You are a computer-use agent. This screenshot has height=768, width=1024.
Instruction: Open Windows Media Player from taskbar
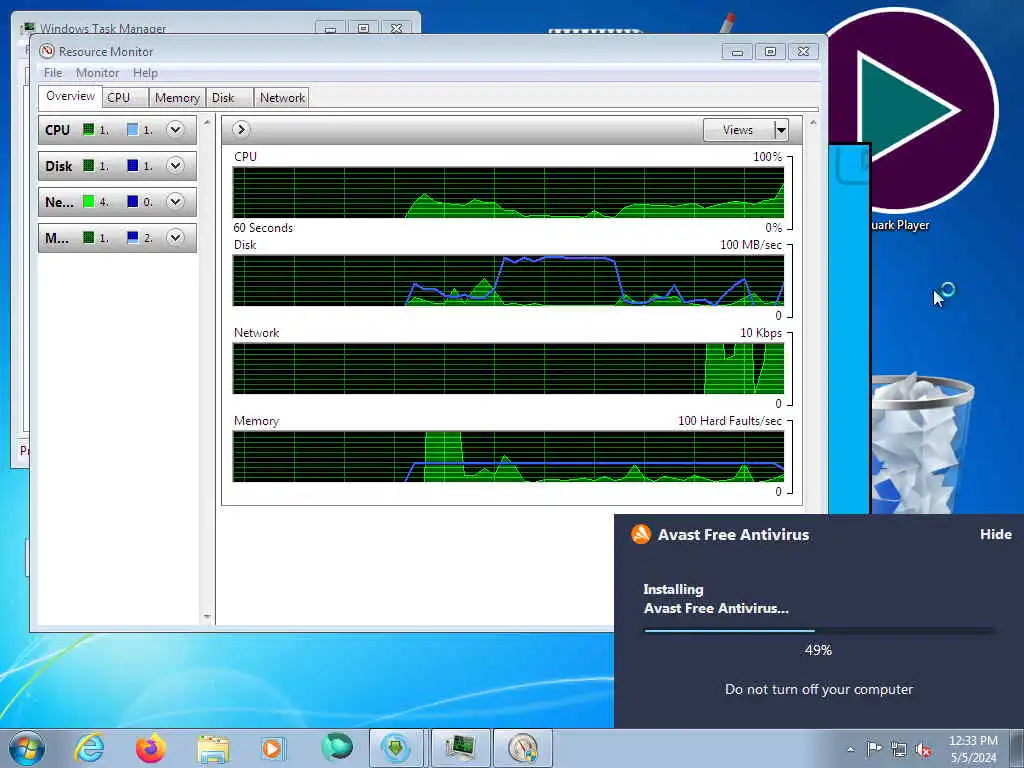pos(272,748)
